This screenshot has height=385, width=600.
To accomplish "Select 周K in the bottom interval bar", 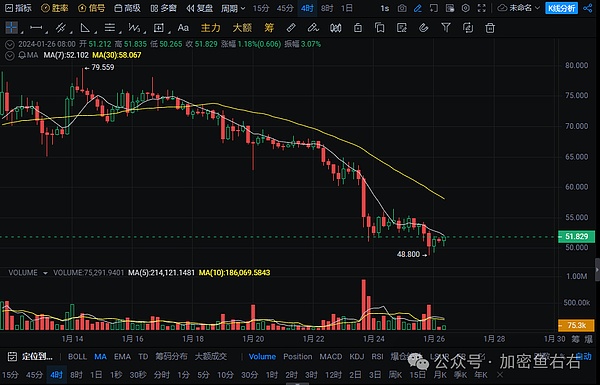I will (395, 375).
